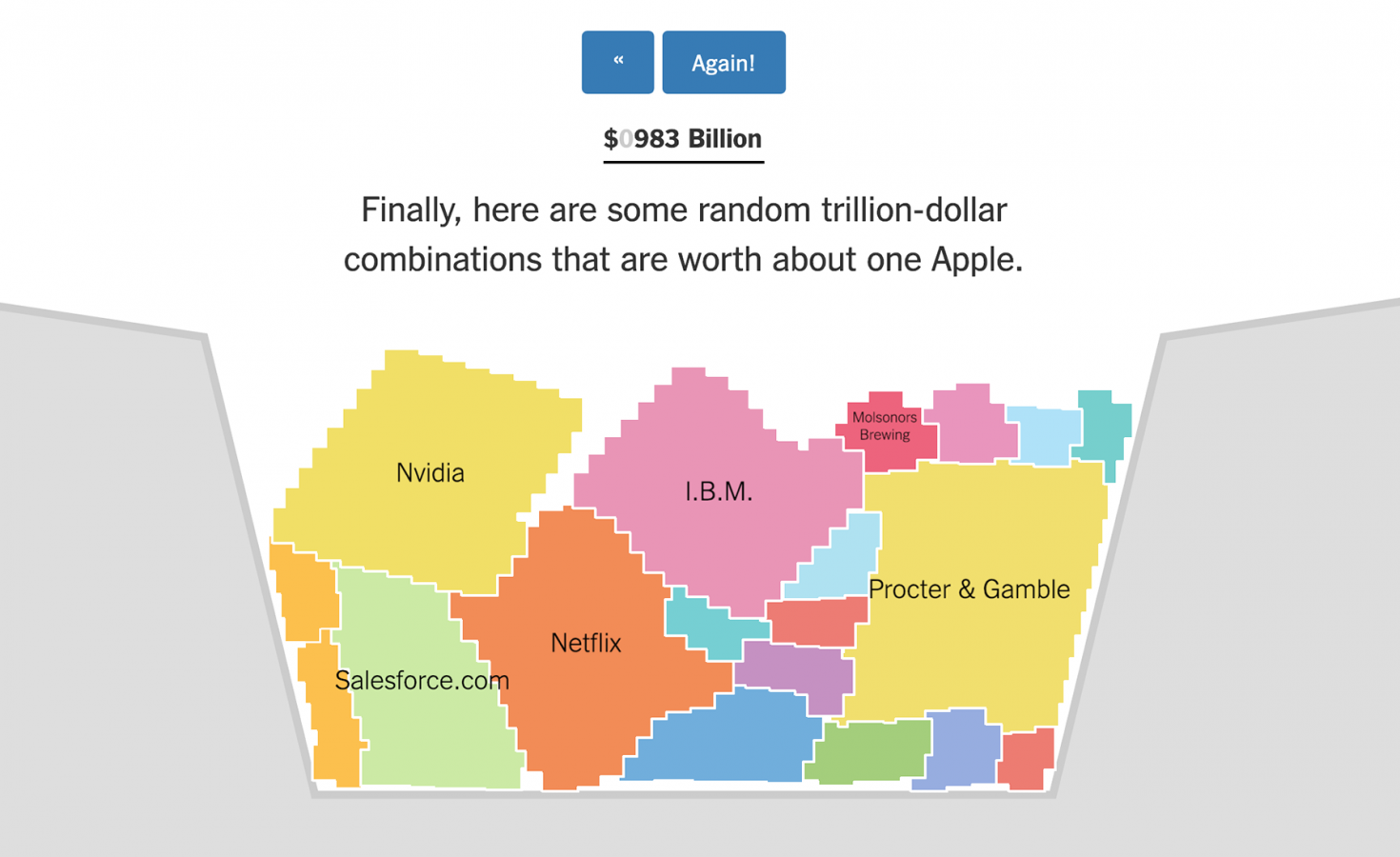
Task: Click the $0983 Billion total label
Action: (683, 139)
